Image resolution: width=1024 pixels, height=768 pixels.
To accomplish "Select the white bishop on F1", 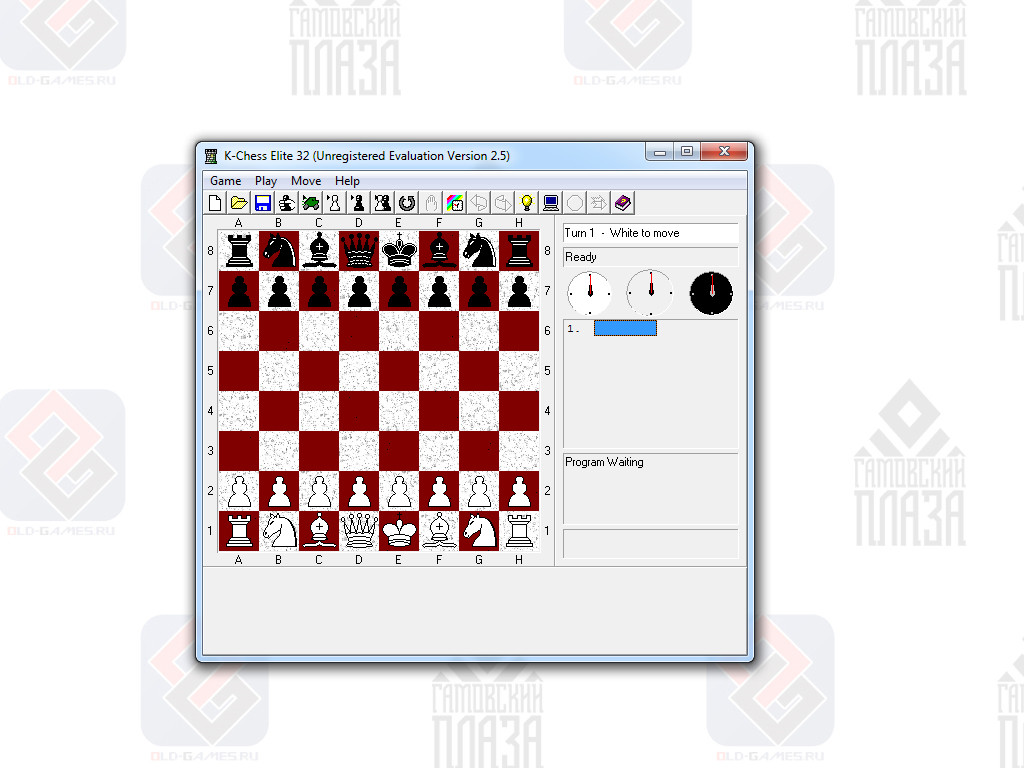I will (x=440, y=531).
